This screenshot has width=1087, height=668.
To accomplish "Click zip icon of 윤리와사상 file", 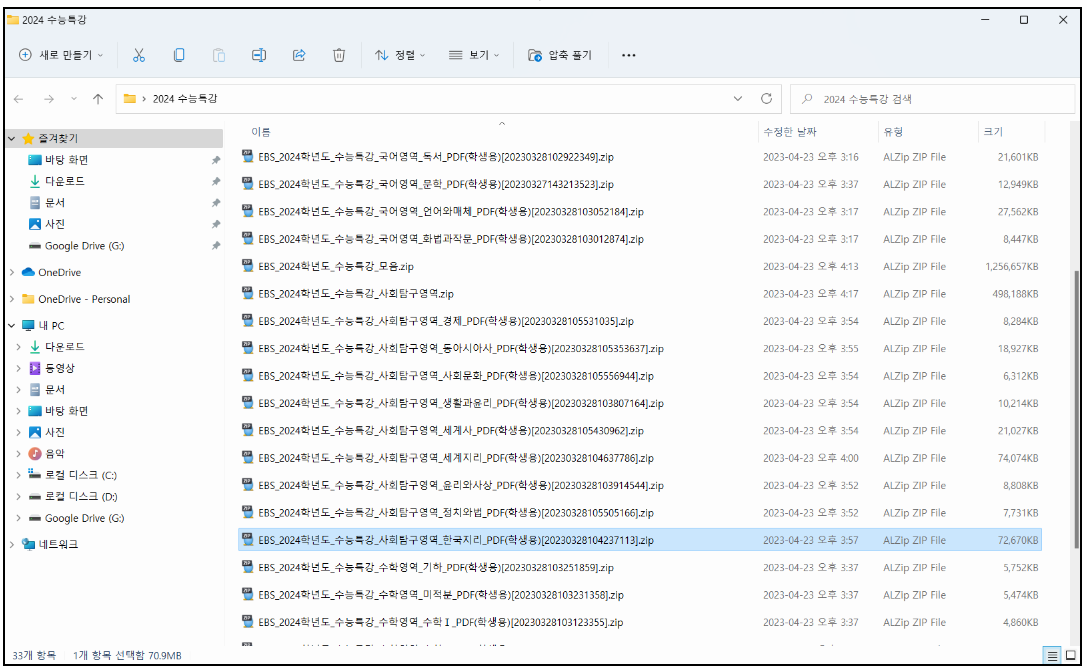I will point(247,484).
